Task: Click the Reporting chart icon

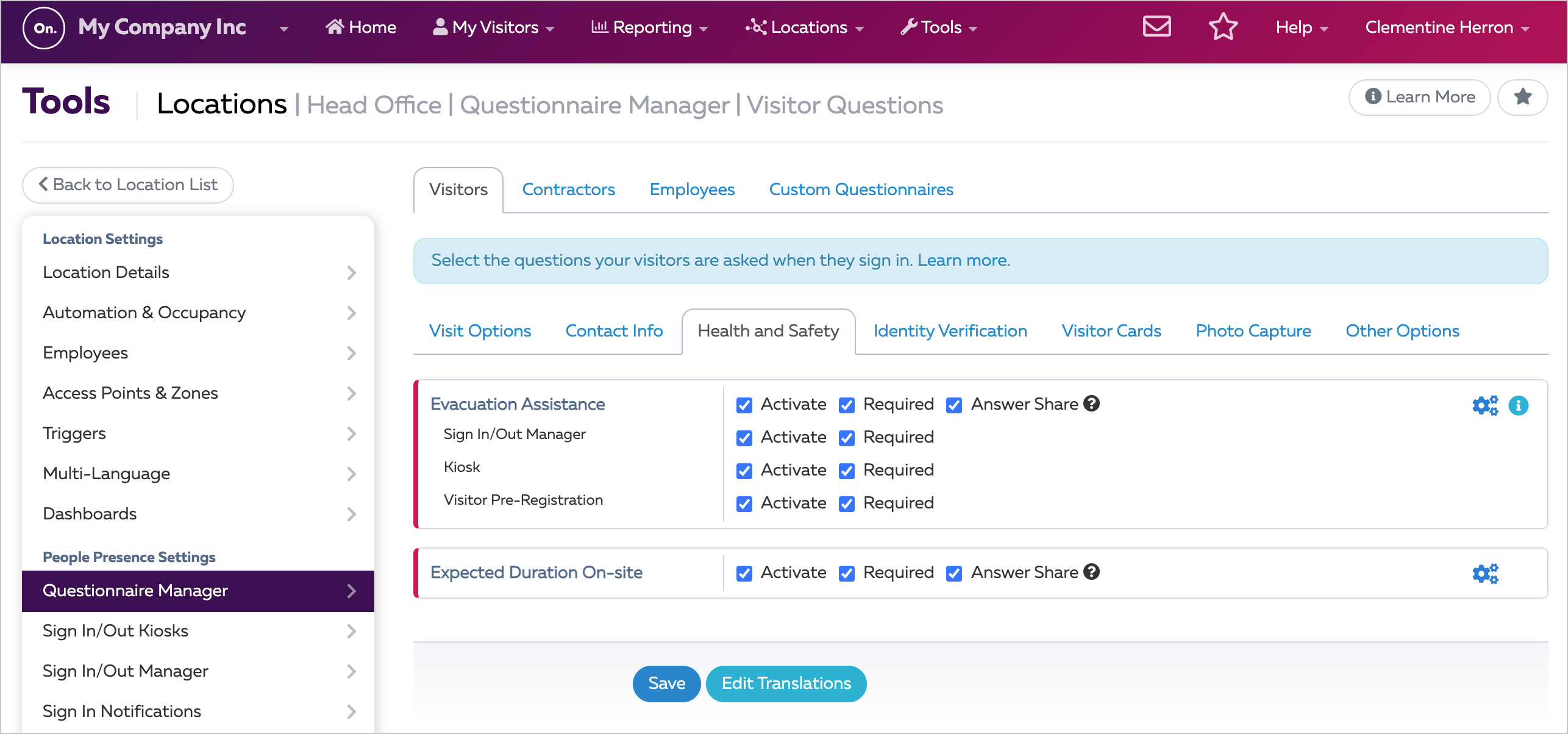Action: click(x=600, y=26)
